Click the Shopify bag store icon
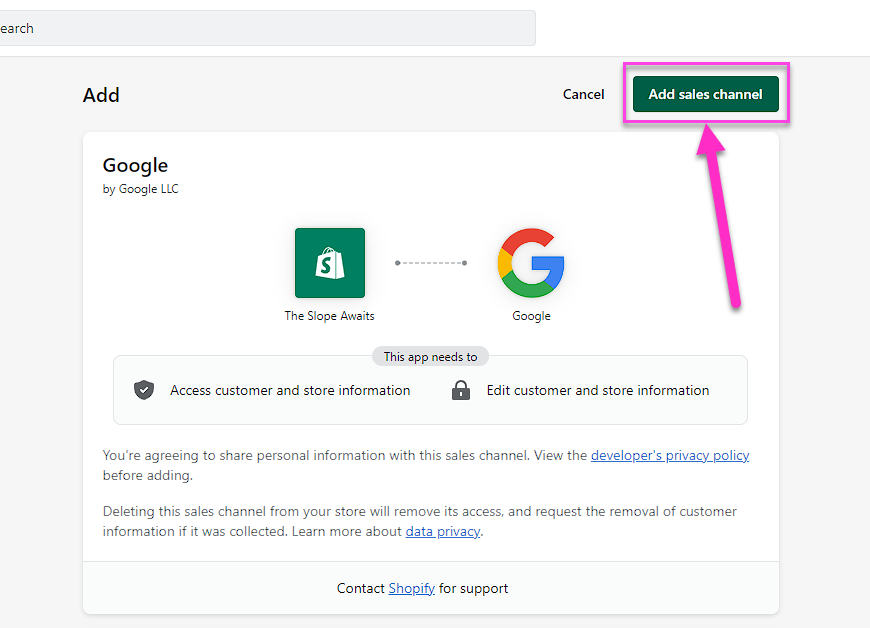Viewport: 870px width, 628px height. pos(330,263)
